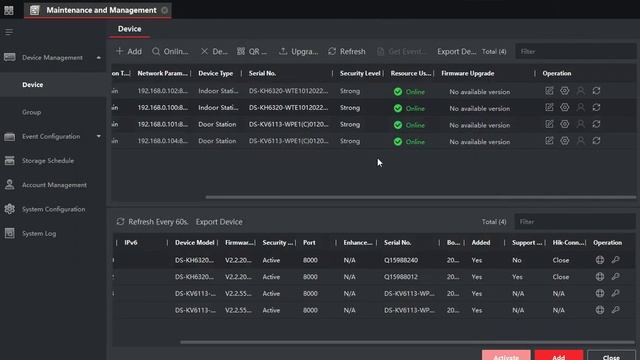The image size is (640, 360).
Task: Select online row with serial Q15988240
Action: (373, 260)
